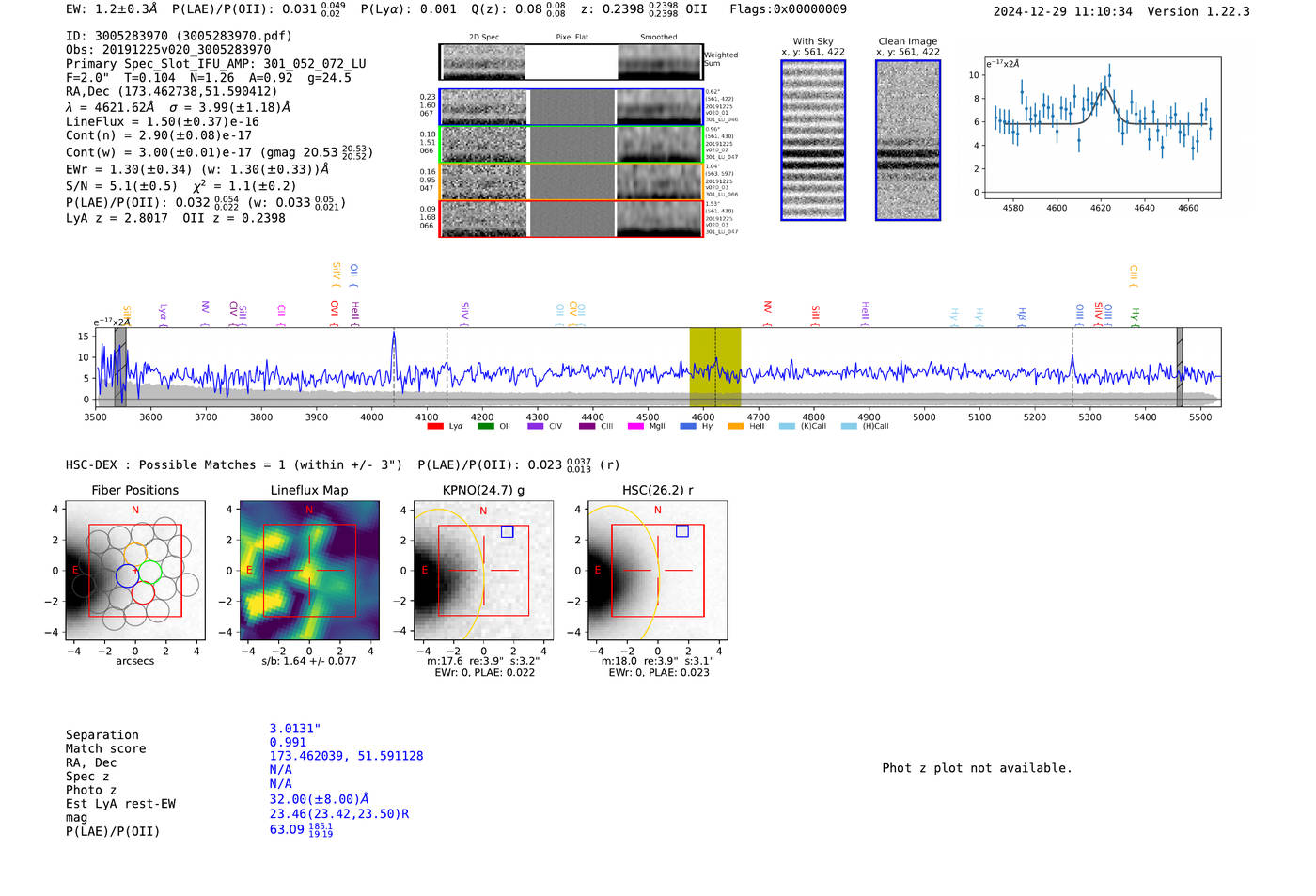
Task: Open the Lineflux Map image
Action: 309,570
